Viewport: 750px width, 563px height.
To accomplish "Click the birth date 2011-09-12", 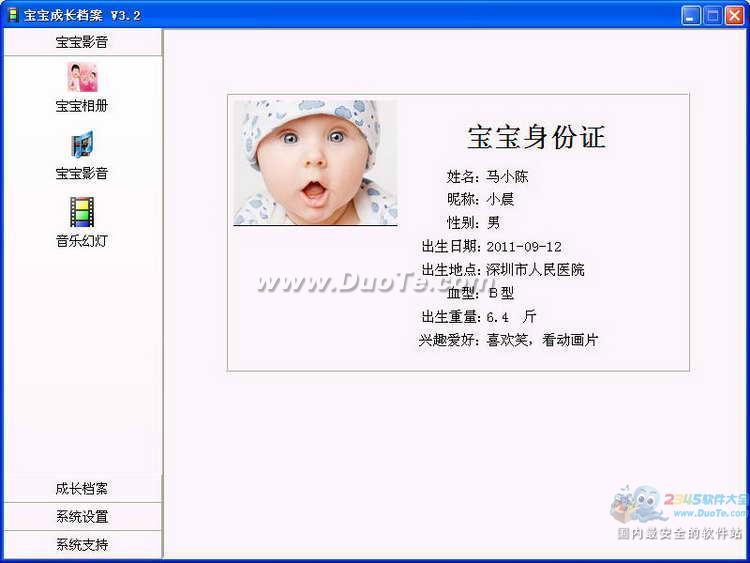I will (x=524, y=246).
